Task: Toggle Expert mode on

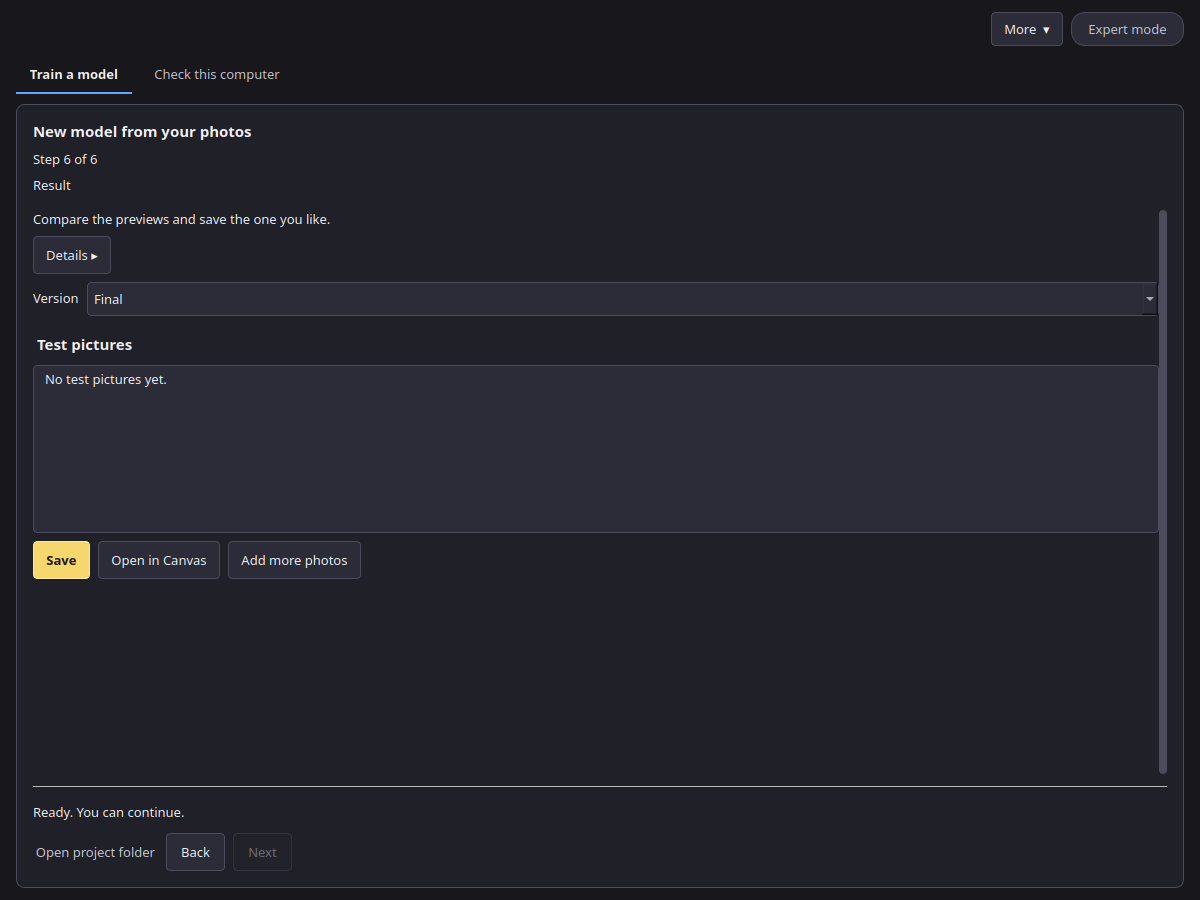Action: coord(1127,29)
